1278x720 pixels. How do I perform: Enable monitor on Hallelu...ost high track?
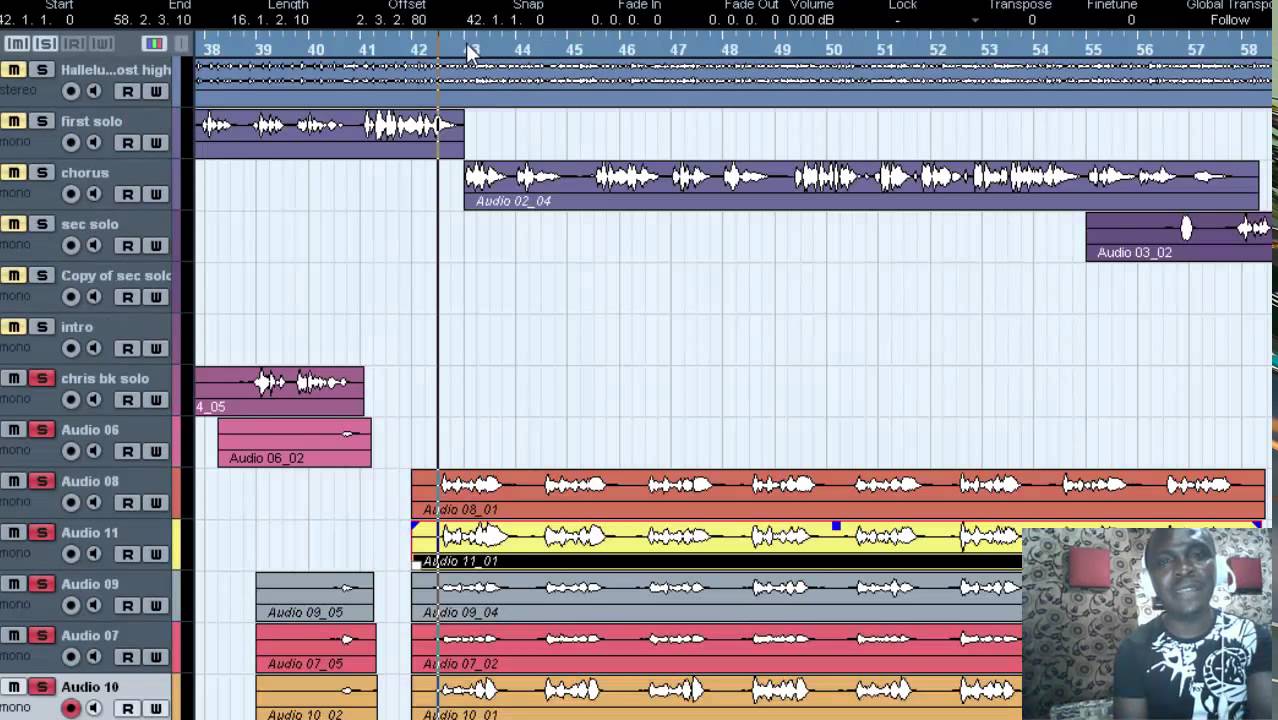tap(94, 91)
